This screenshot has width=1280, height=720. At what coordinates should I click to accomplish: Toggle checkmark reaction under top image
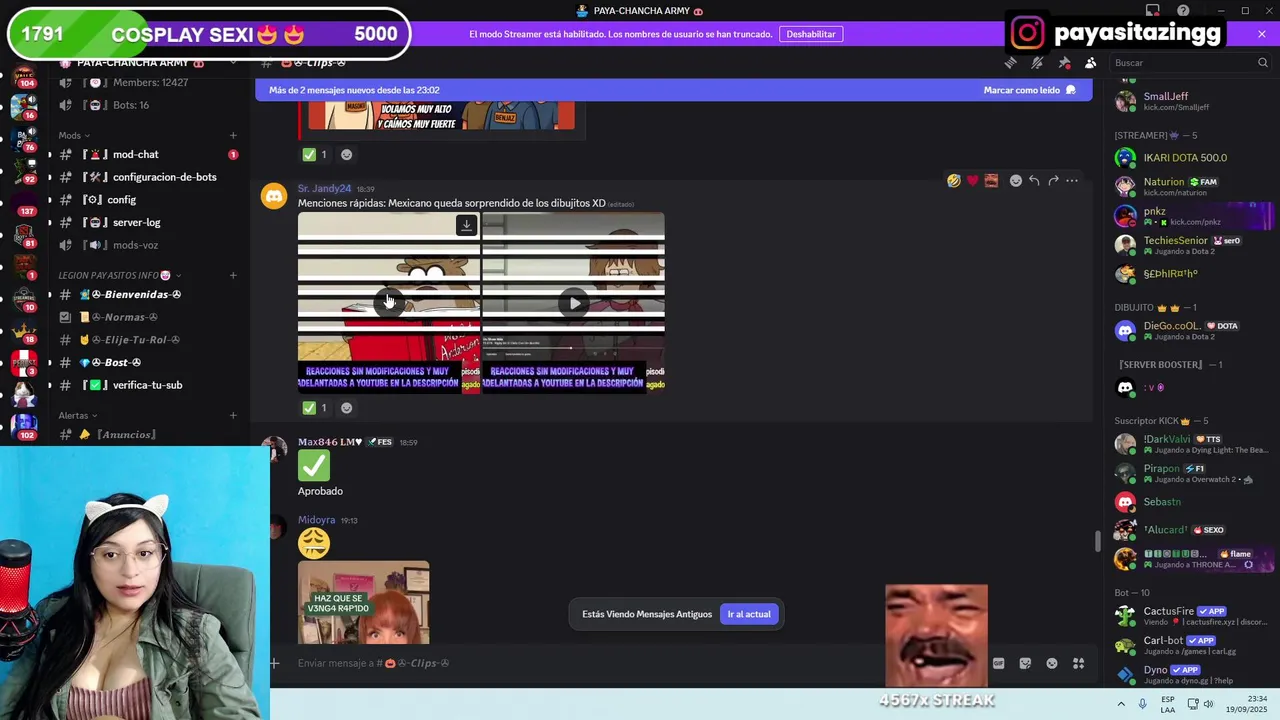315,154
